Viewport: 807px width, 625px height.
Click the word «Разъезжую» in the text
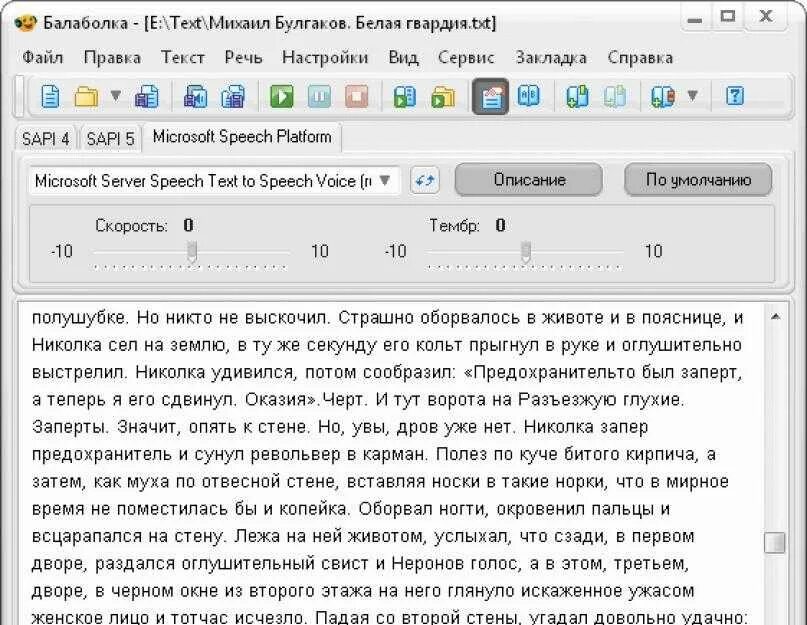567,400
